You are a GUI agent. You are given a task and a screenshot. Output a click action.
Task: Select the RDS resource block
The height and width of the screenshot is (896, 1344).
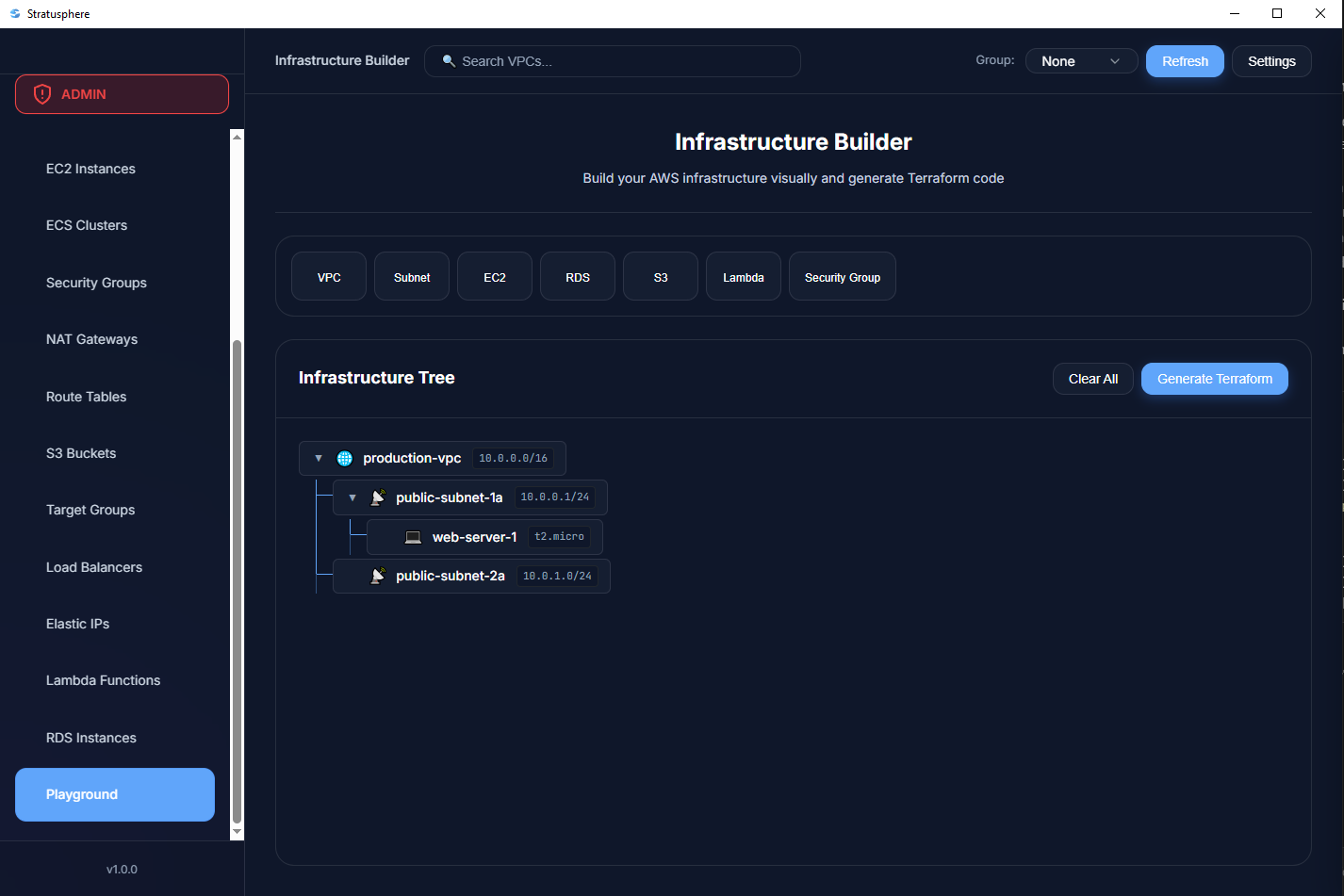tap(577, 276)
